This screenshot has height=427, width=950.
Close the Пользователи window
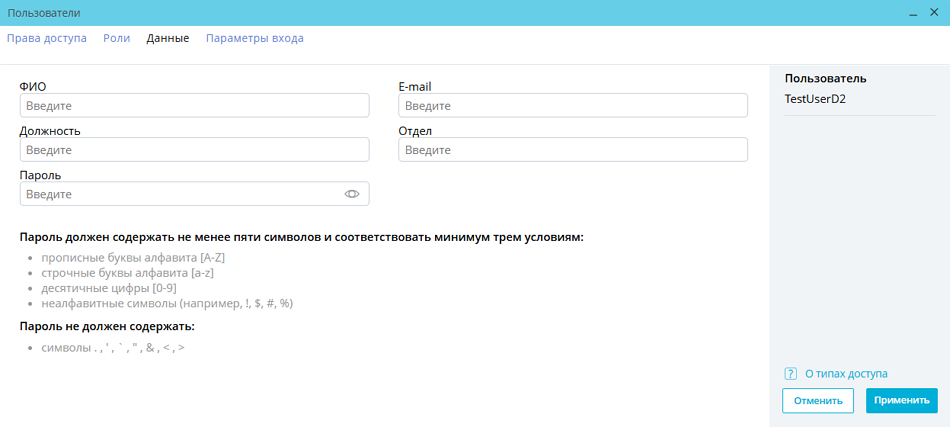tap(933, 13)
